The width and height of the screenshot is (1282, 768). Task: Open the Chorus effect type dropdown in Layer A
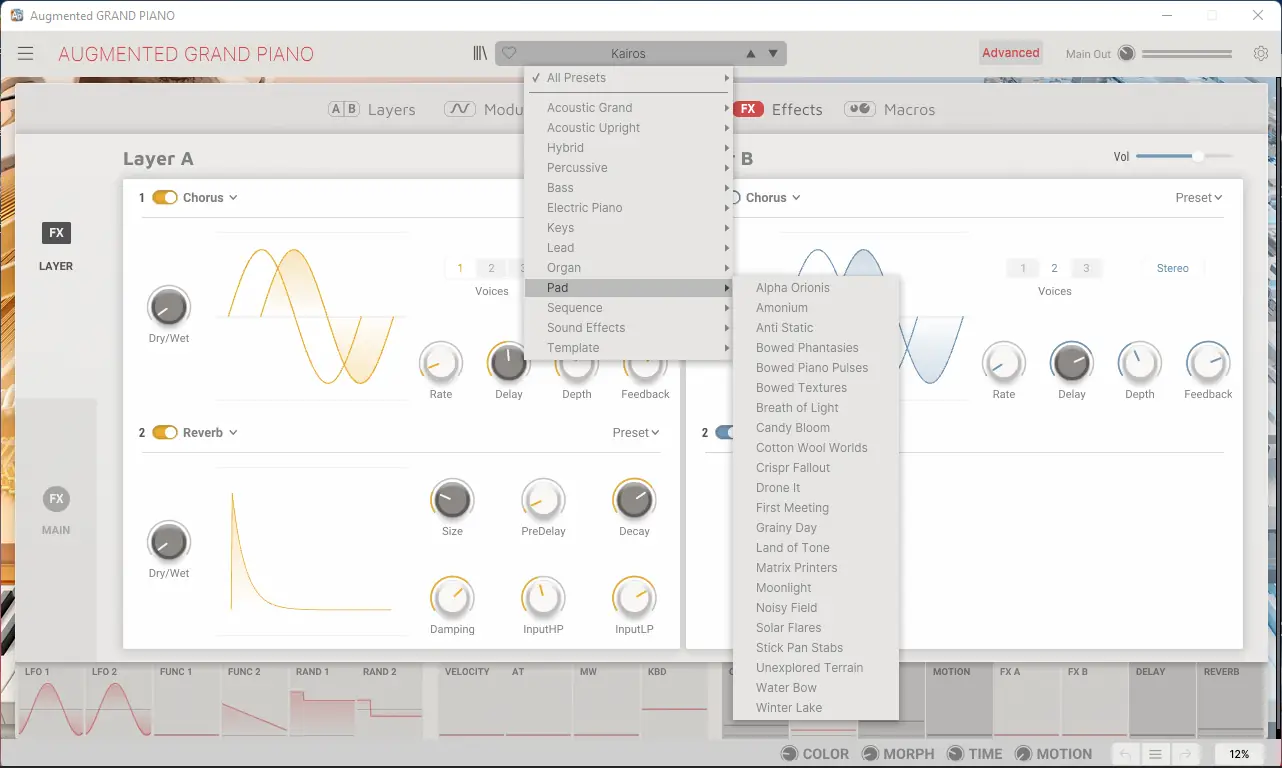[210, 198]
